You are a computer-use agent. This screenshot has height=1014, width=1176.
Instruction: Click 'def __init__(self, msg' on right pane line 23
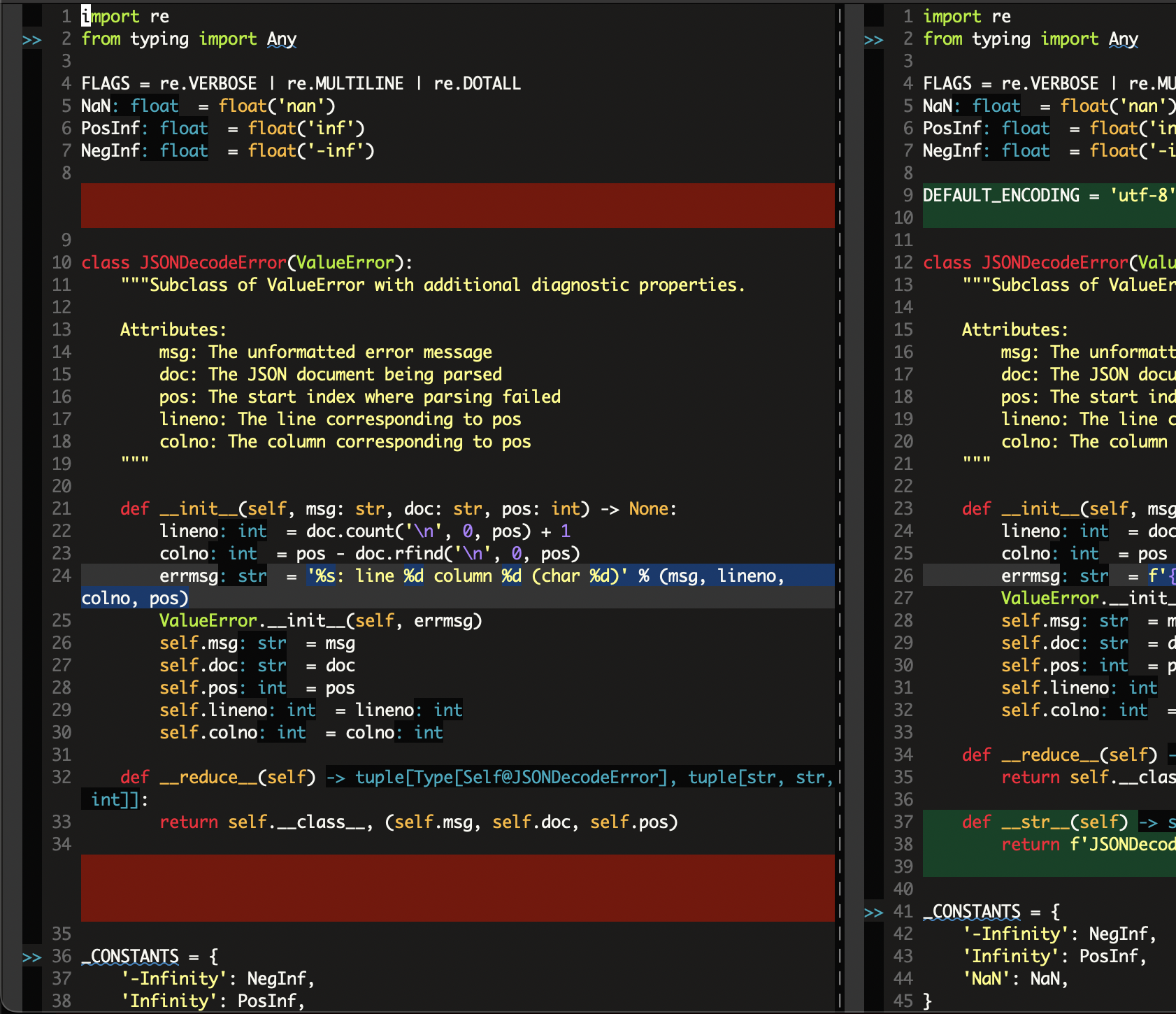tap(1068, 509)
